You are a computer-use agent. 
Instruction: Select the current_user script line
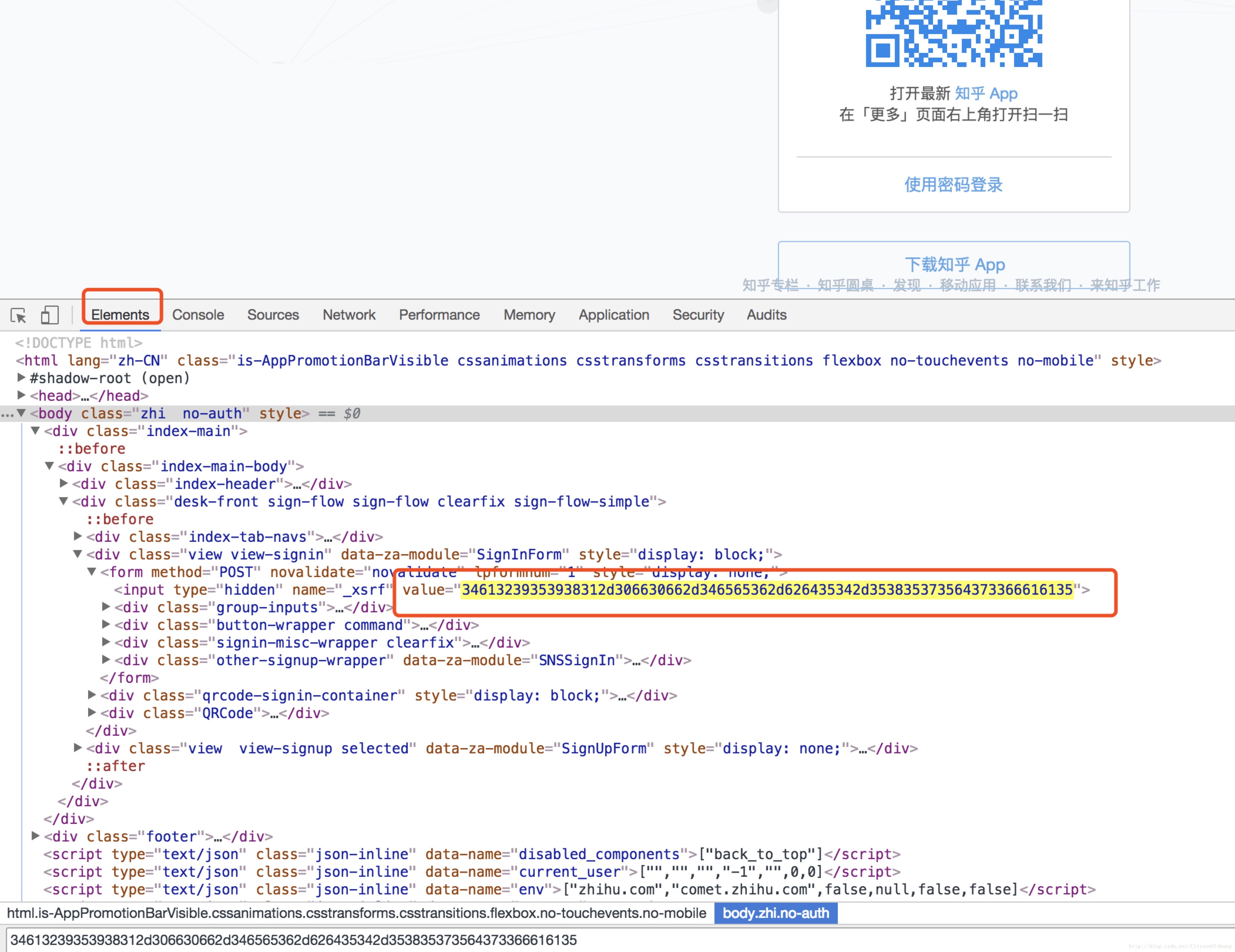[471, 872]
